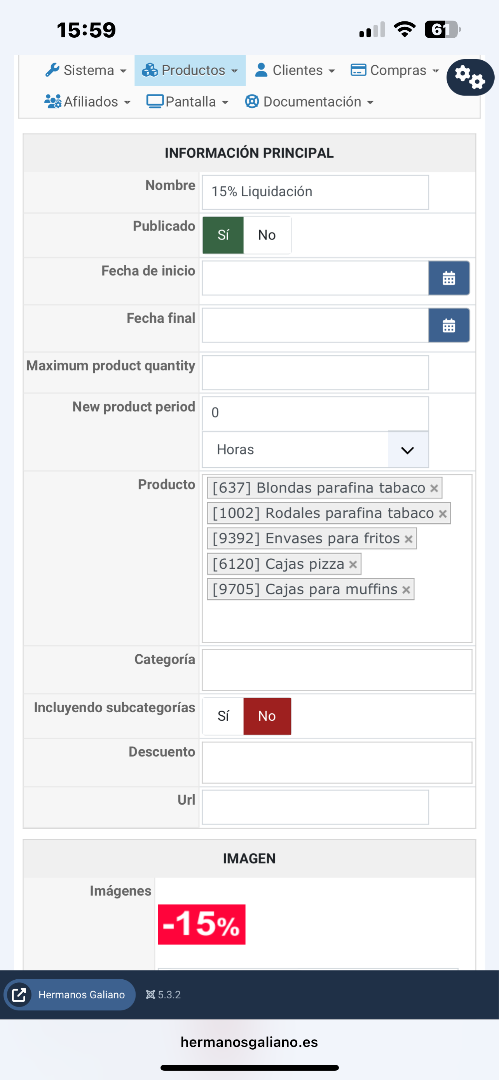Click the floating settings gears icon
499x1080 pixels.
[x=471, y=77]
